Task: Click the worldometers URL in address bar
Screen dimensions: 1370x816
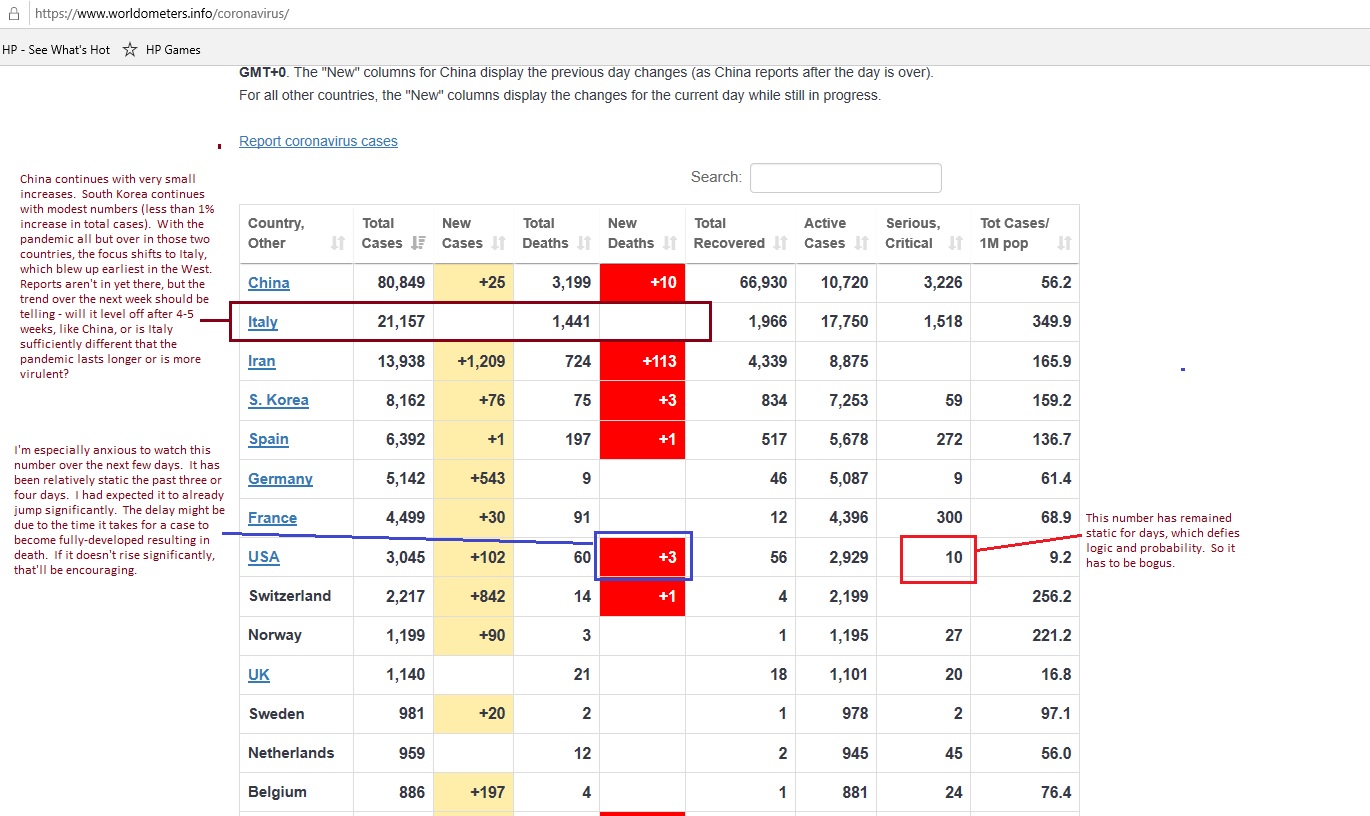Action: [x=162, y=15]
